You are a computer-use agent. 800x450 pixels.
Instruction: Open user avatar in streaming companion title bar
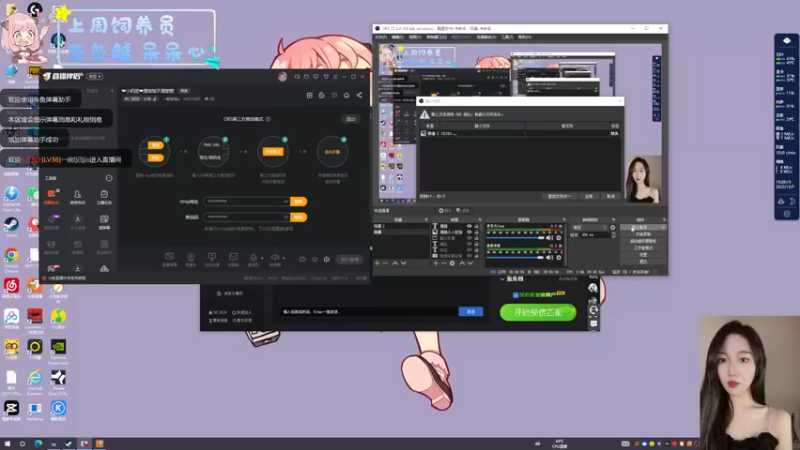point(283,77)
